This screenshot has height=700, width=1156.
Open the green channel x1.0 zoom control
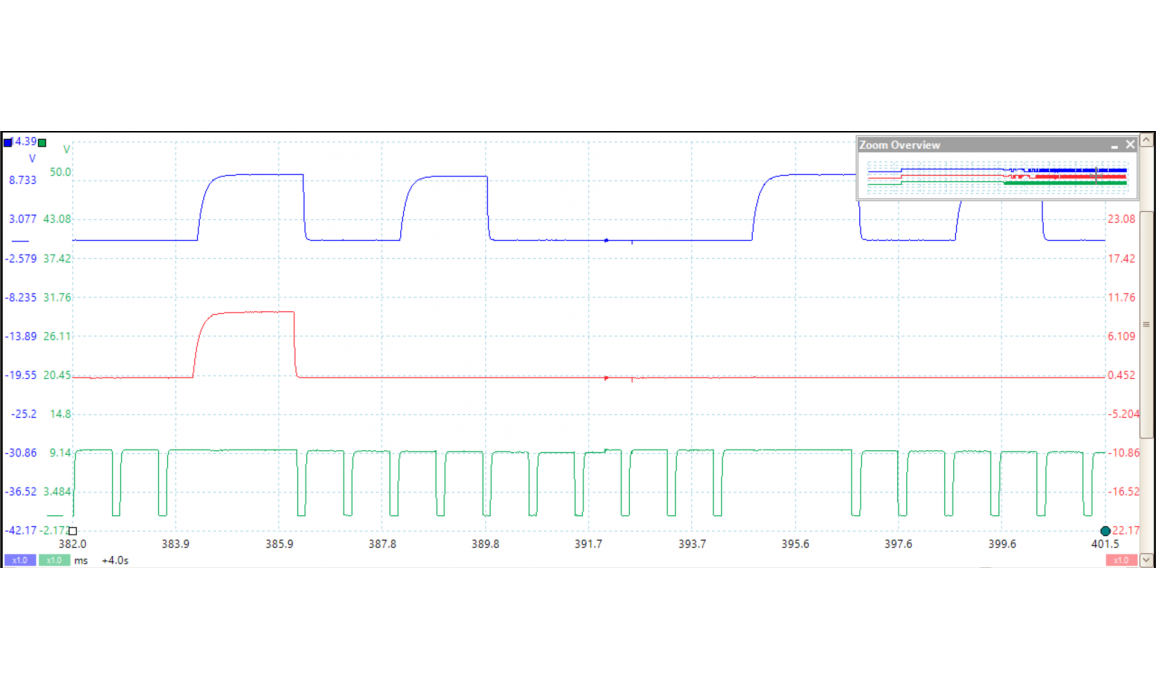pyautogui.click(x=54, y=561)
